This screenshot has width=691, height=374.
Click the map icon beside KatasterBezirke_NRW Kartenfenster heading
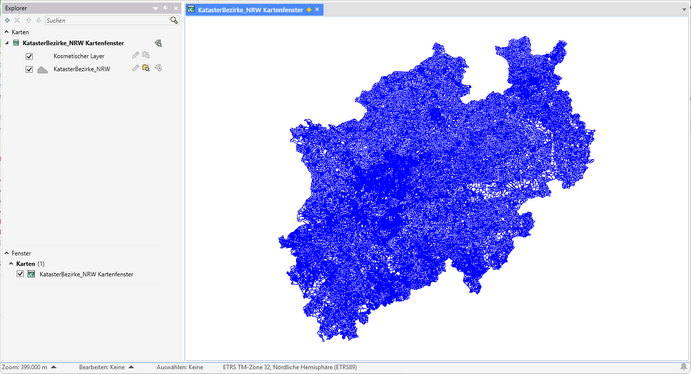16,43
